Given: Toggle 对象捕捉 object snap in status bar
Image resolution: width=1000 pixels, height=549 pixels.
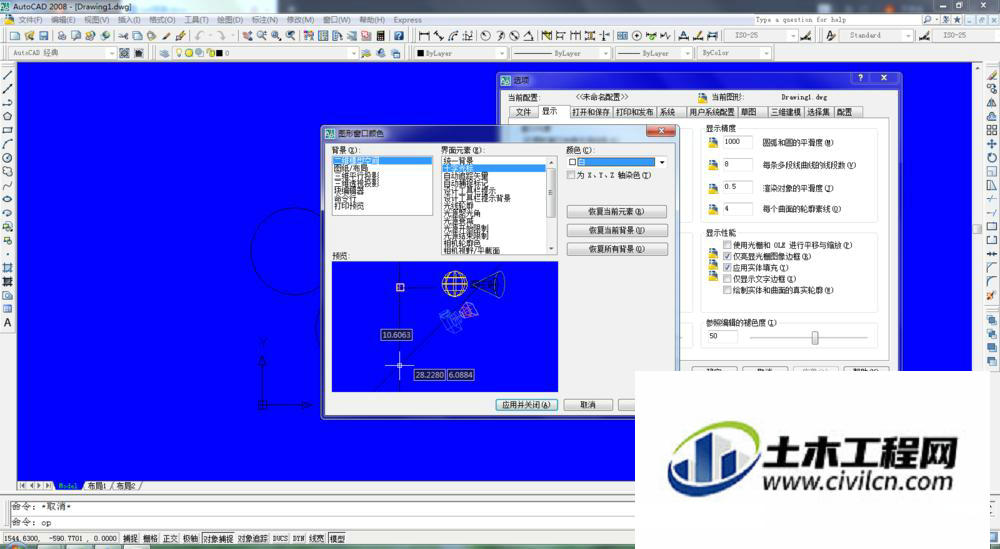Looking at the screenshot, I should coord(218,539).
